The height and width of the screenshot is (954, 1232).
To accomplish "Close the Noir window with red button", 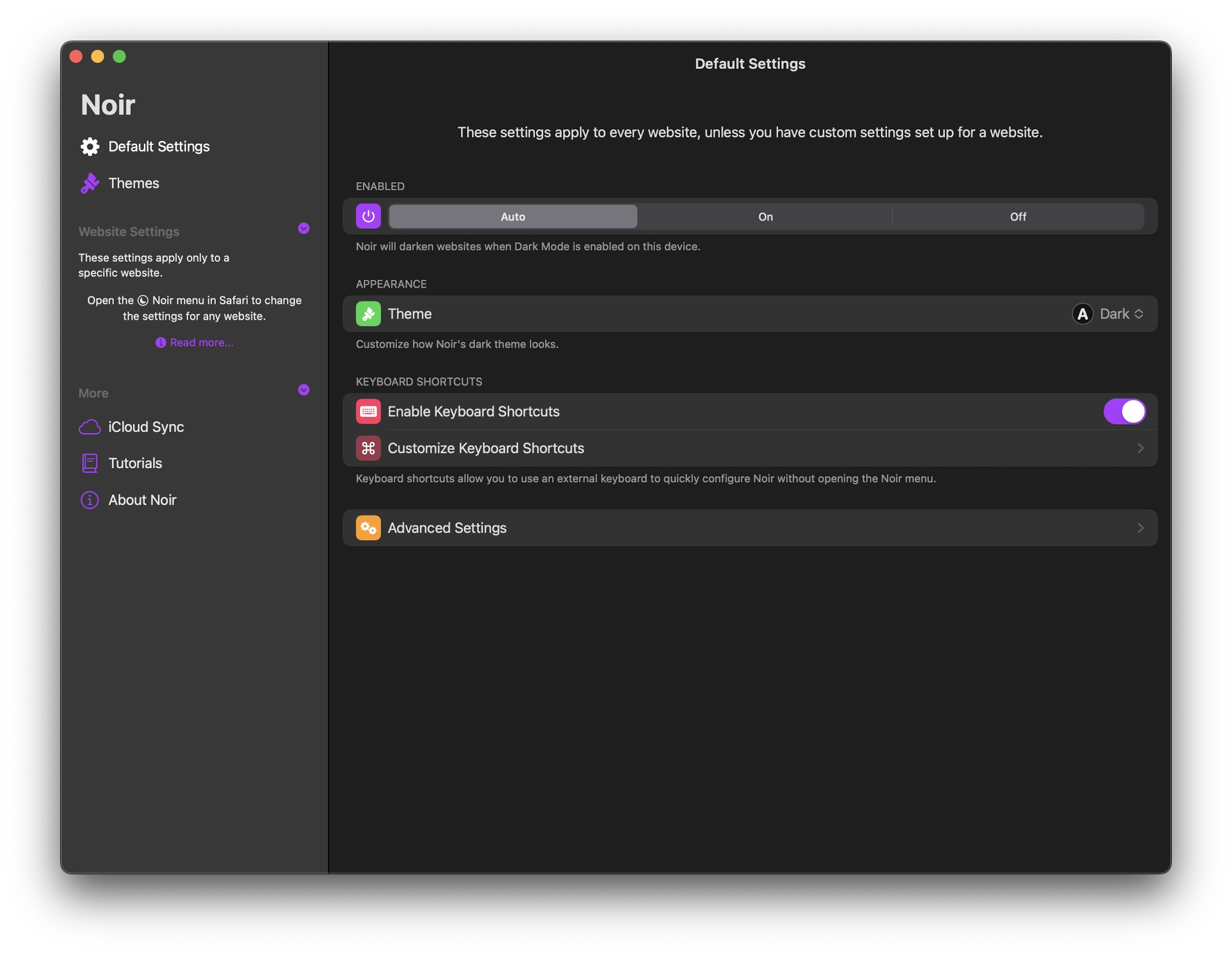I will (76, 56).
